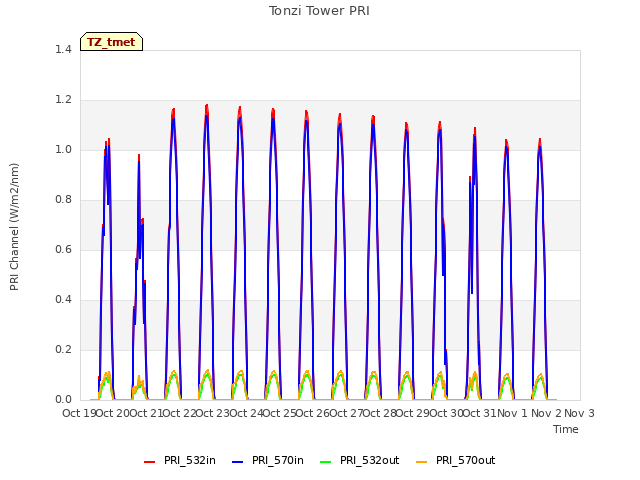
Task: Click the Oct 25 x-axis date label
Action: click(280, 413)
